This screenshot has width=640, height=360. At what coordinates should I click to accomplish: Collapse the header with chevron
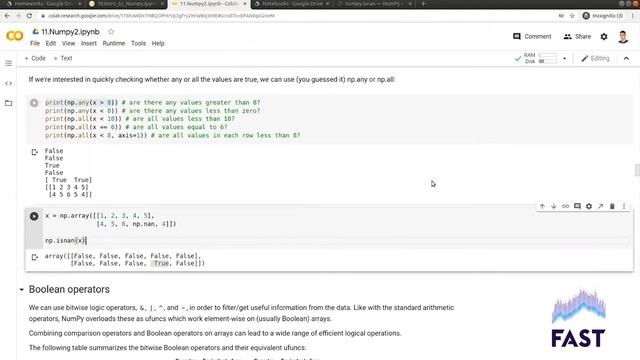pos(626,58)
